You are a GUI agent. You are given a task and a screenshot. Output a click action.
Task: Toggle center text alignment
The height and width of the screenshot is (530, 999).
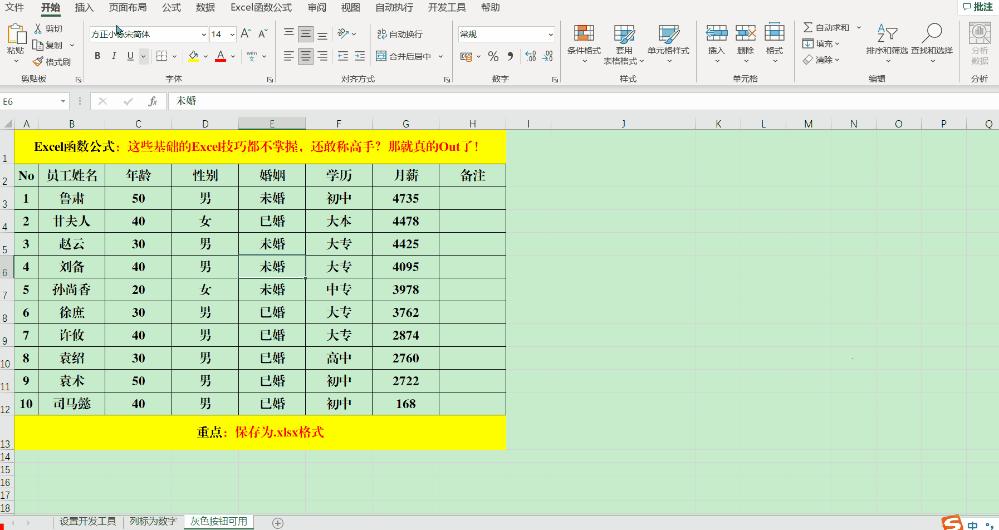tap(306, 56)
